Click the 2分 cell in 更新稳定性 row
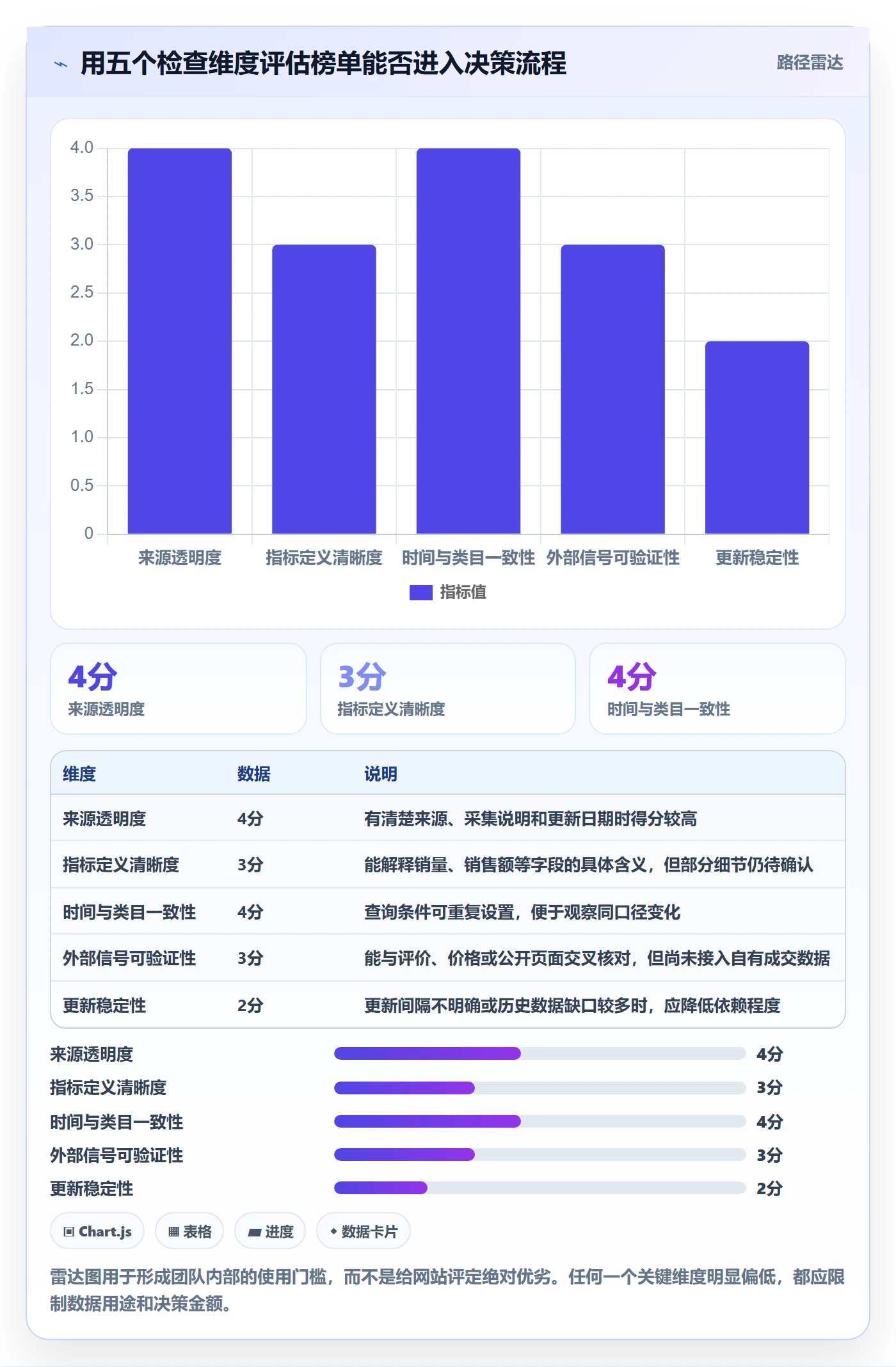Viewport: 896px width, 1367px height. [250, 1006]
